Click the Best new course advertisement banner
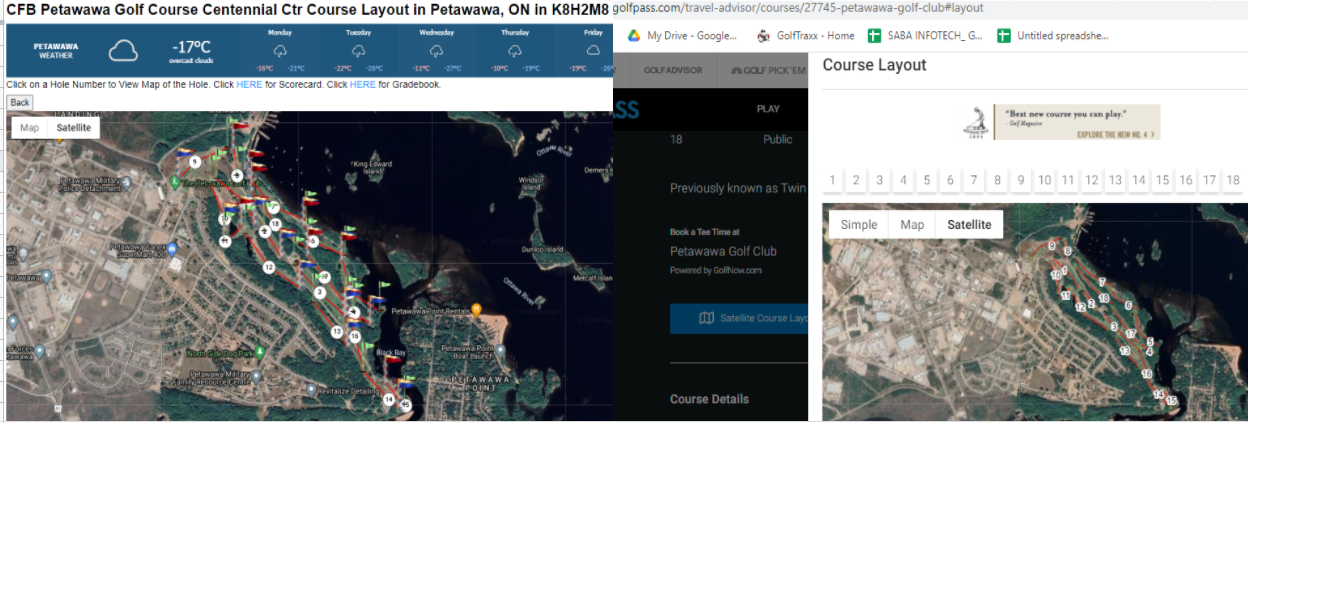Screen dimensions: 1338x594 point(1060,122)
